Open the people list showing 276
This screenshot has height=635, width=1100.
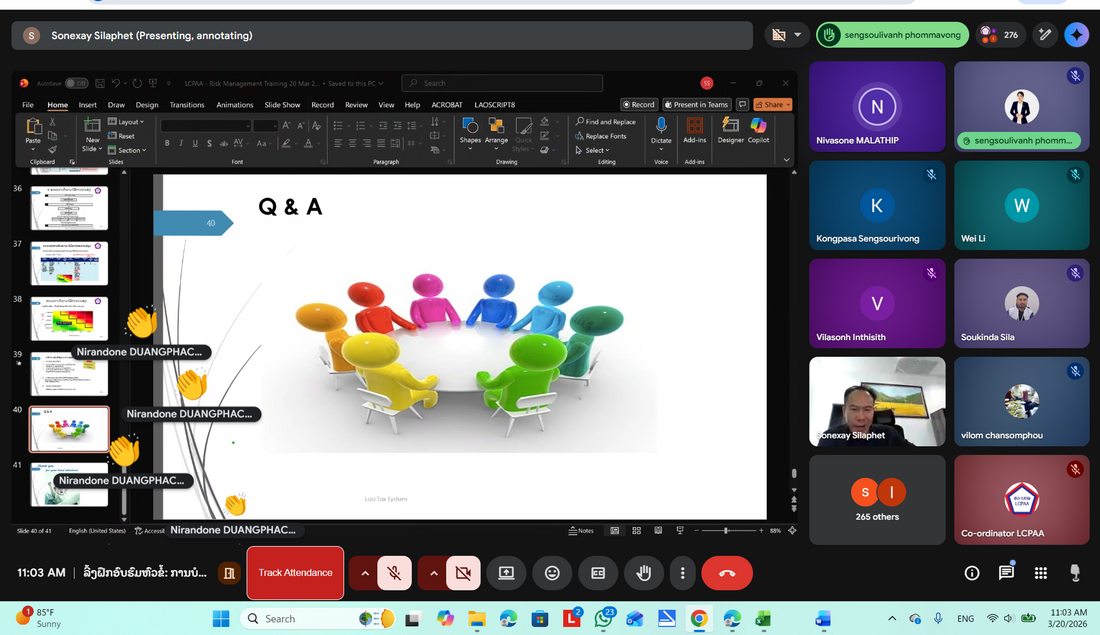[x=999, y=35]
